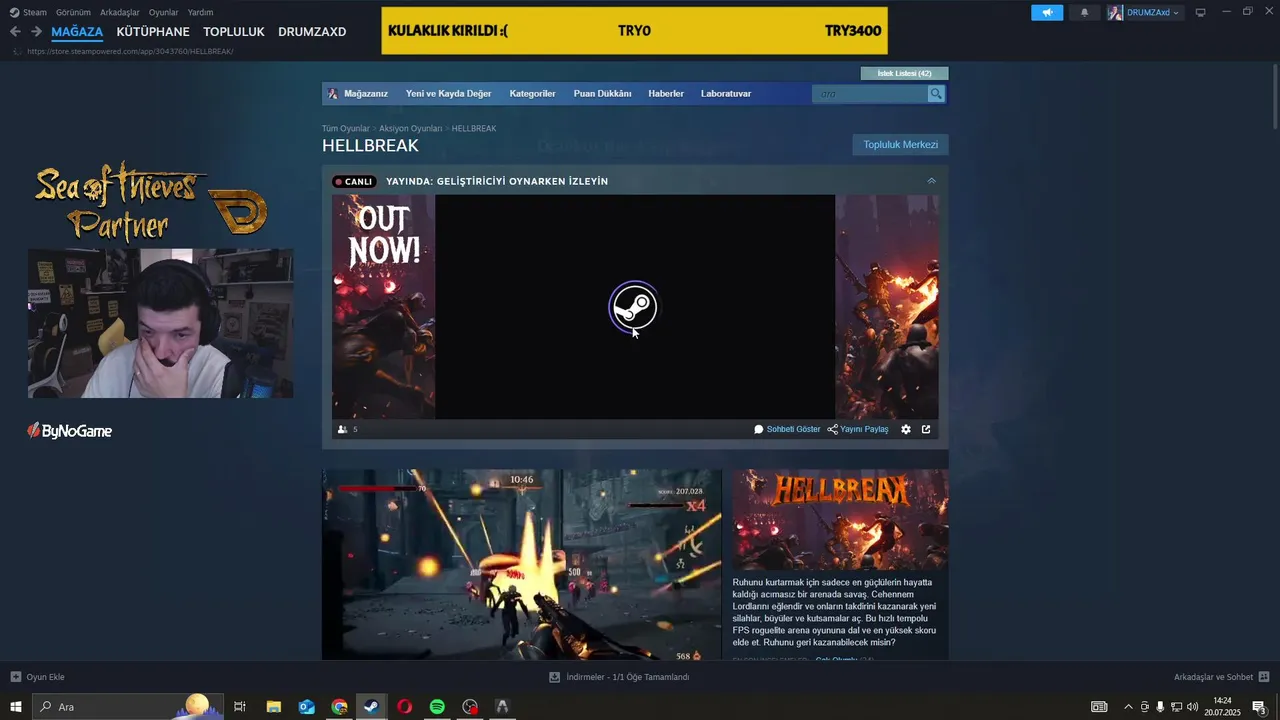Open the DRUMZAxd account dropdown
The height and width of the screenshot is (720, 1280).
[1144, 12]
